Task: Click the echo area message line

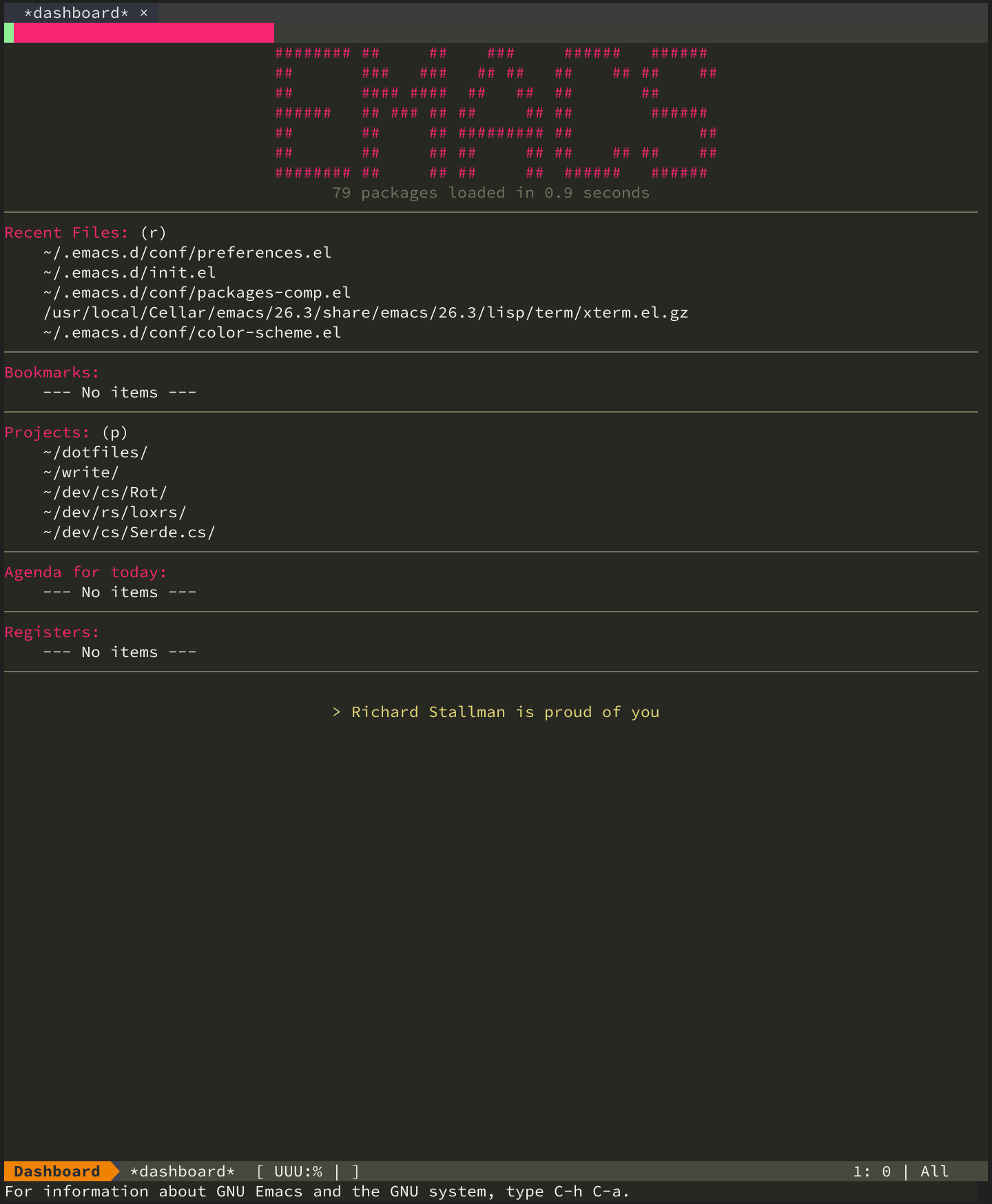Action: click(x=317, y=1192)
